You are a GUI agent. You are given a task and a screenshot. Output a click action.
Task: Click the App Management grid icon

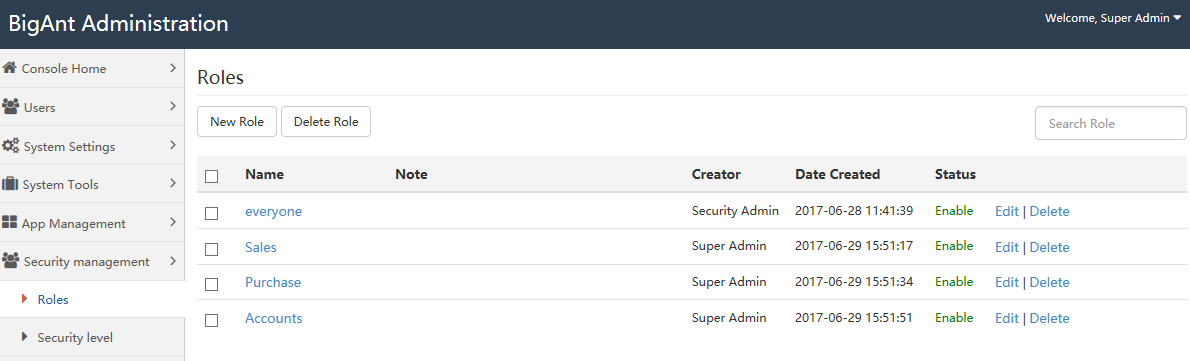tap(10, 223)
